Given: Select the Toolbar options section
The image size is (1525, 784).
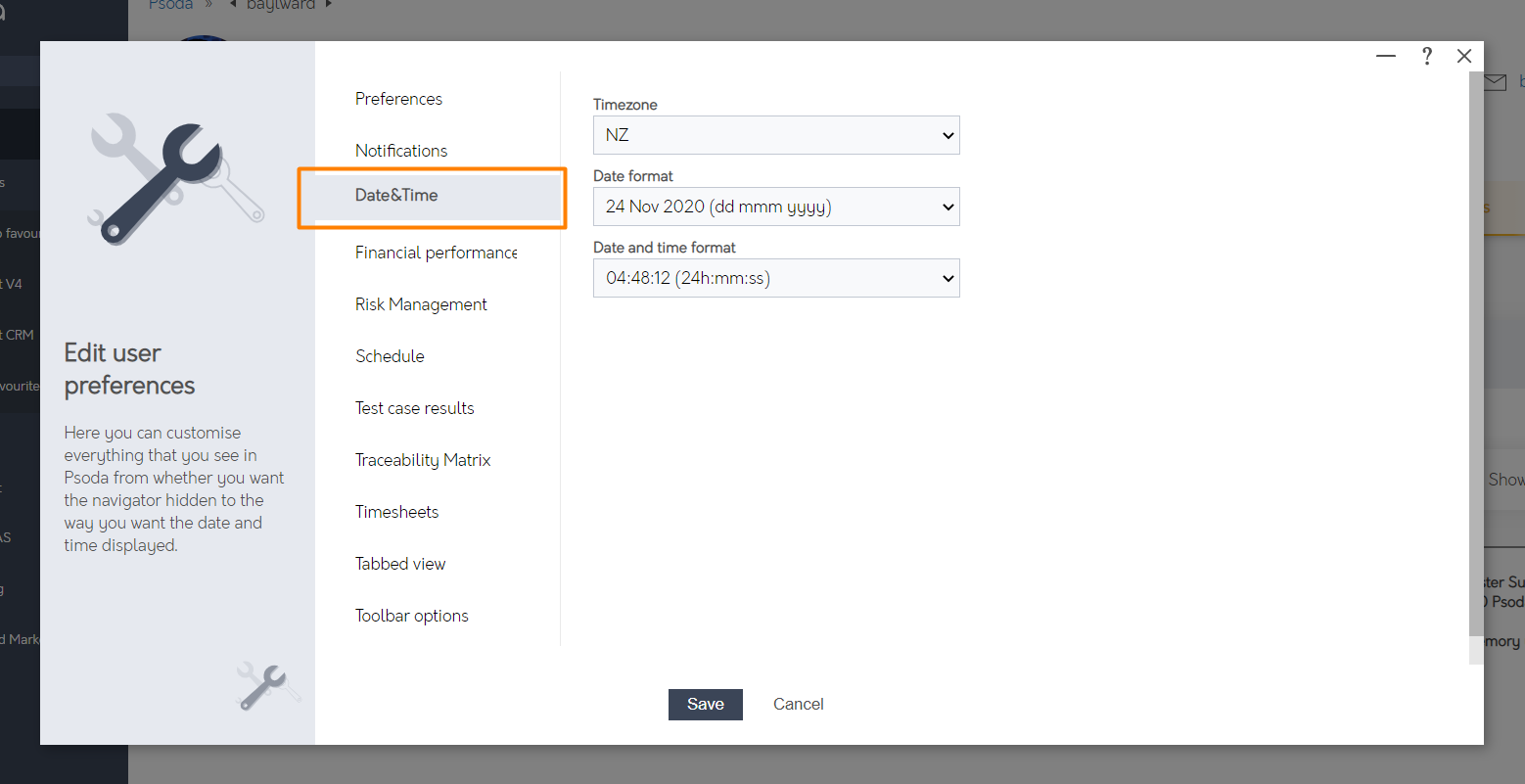Looking at the screenshot, I should (411, 615).
